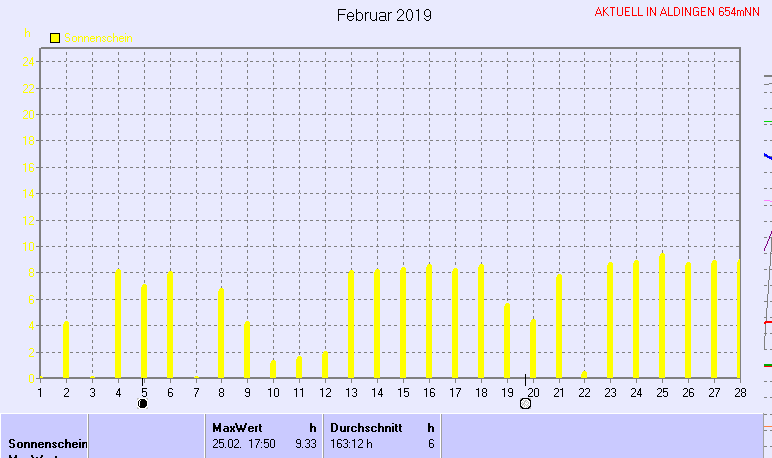The width and height of the screenshot is (772, 458).
Task: Click the Februar 2019 chart title
Action: (x=384, y=15)
